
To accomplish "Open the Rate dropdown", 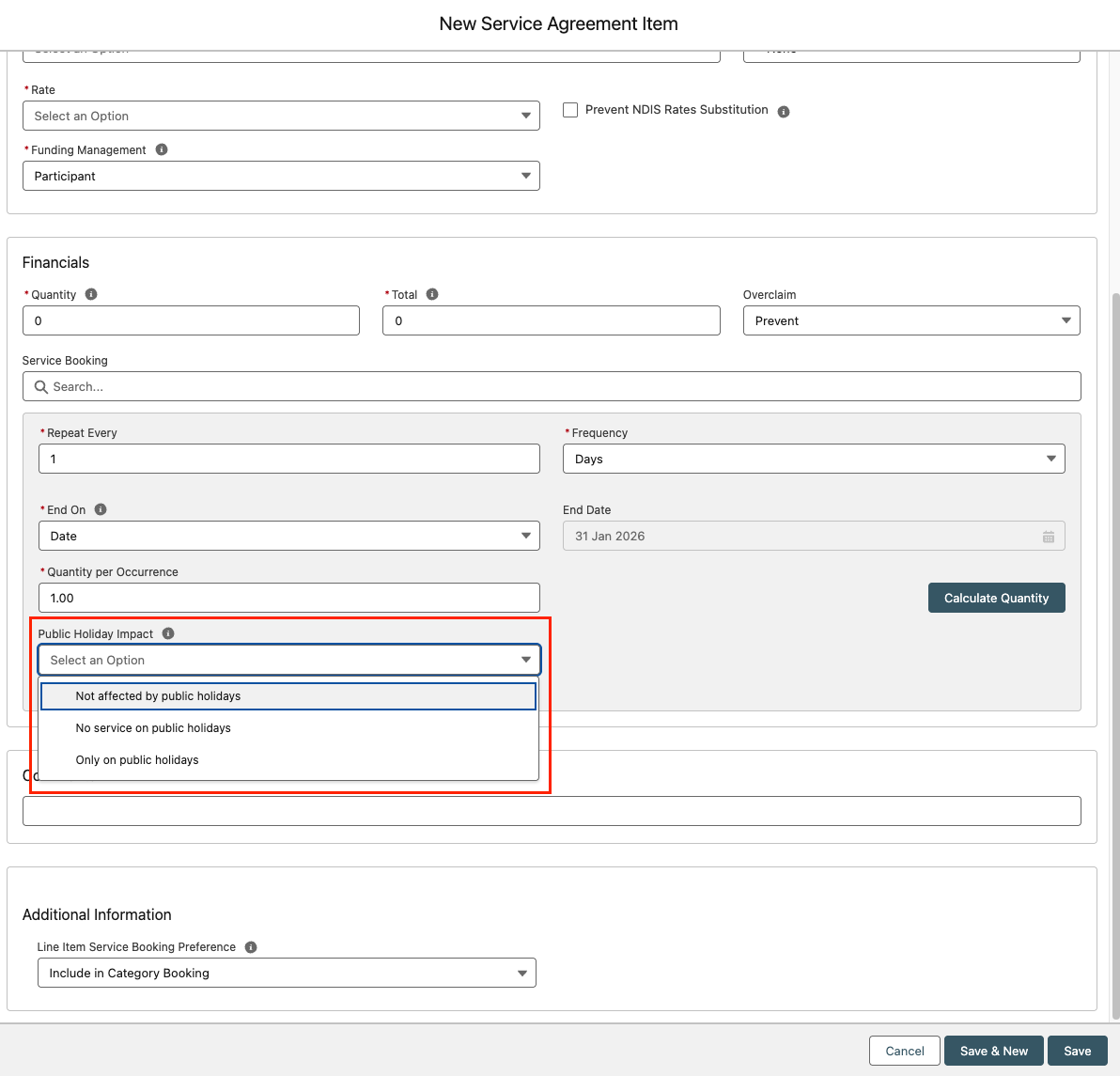I will pyautogui.click(x=281, y=116).
